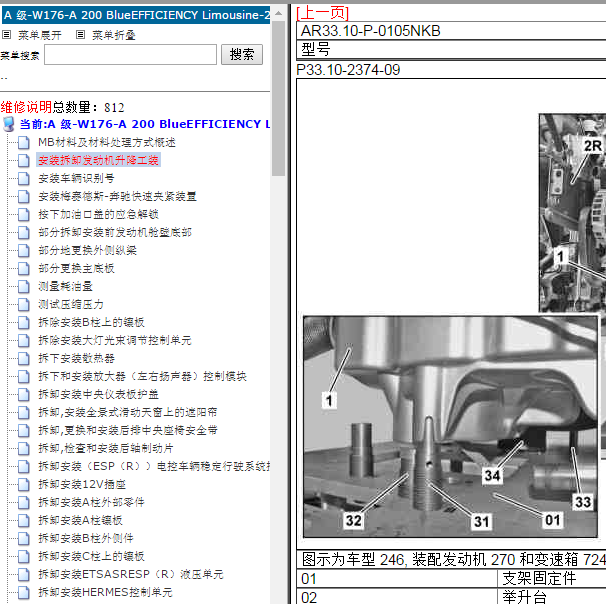Open 拆卸安装（ESP（R））电控车辆稳定行驶系统 entry
Image resolution: width=606 pixels, height=604 pixels.
point(154,466)
